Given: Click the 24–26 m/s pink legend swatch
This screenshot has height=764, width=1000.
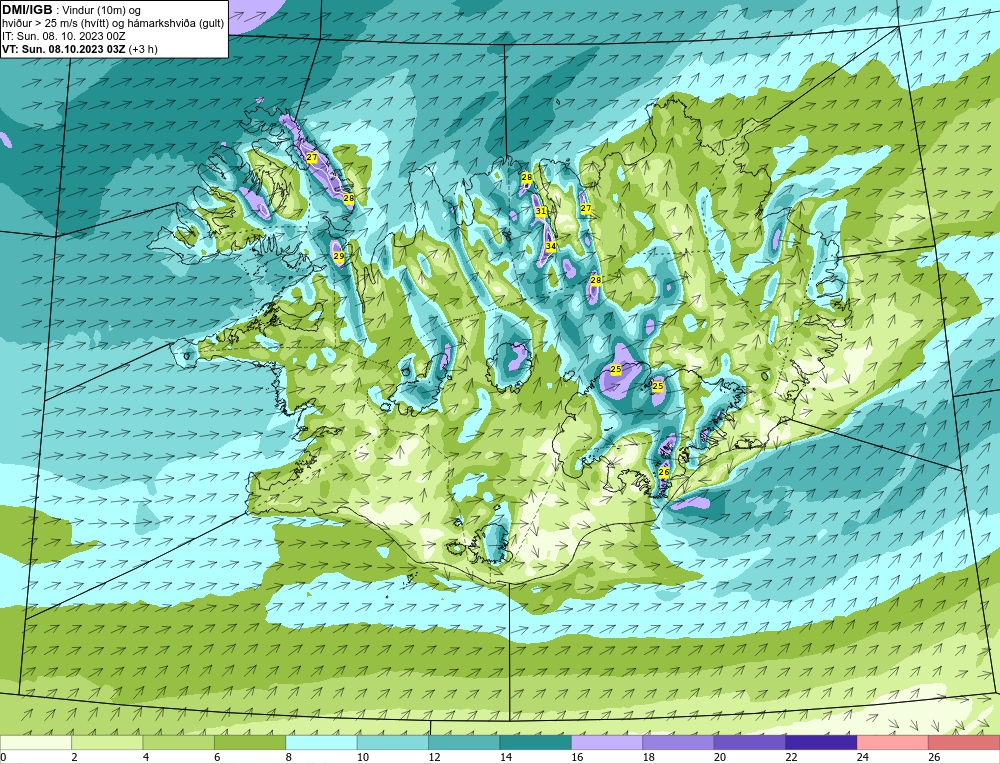Looking at the screenshot, I should click(x=893, y=742).
